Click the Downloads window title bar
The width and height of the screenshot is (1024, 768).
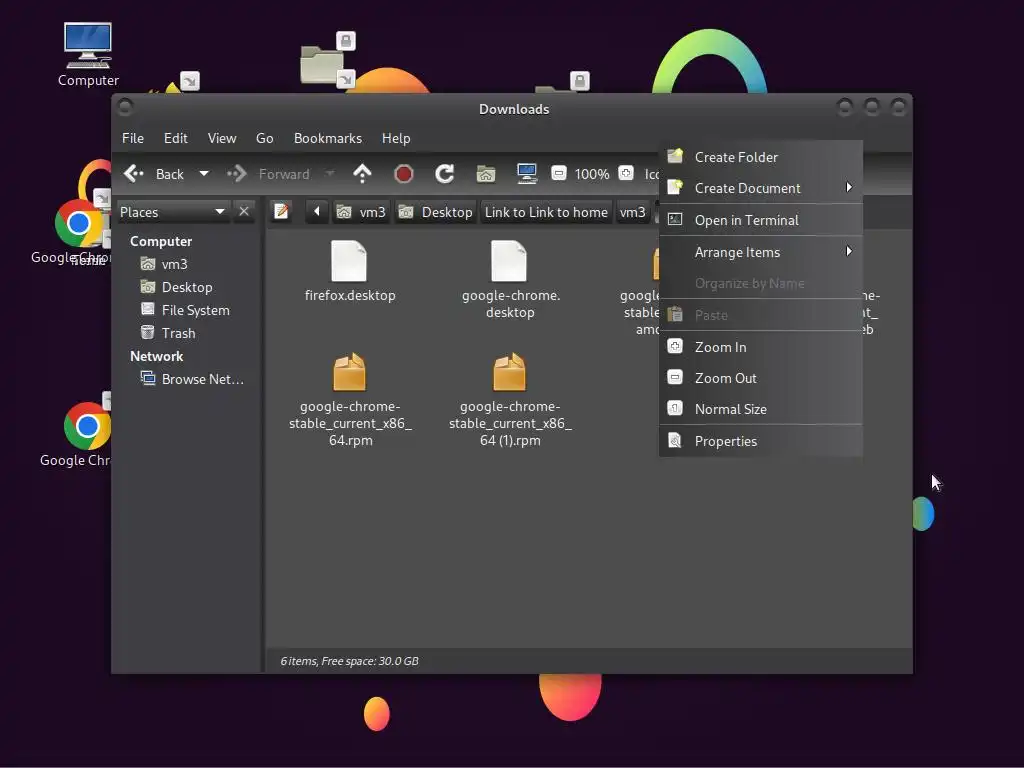click(x=514, y=109)
